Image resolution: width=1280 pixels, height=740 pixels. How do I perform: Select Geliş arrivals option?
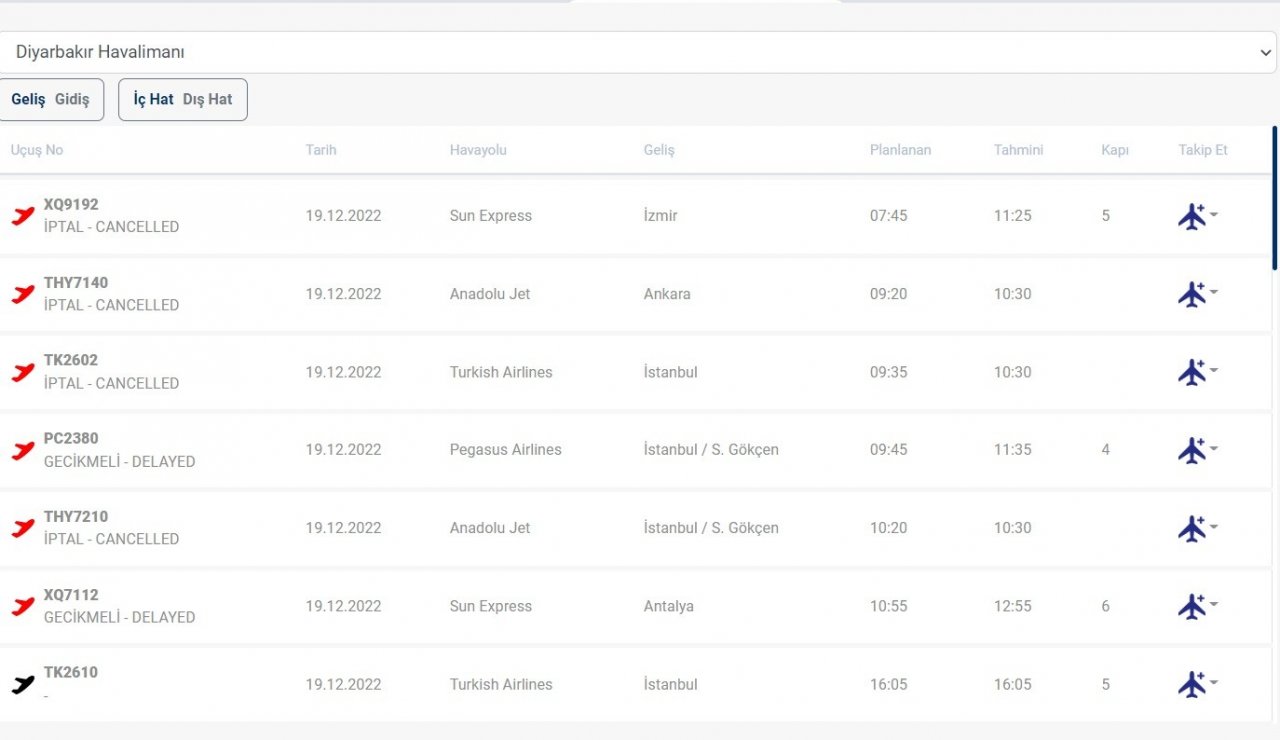(28, 100)
